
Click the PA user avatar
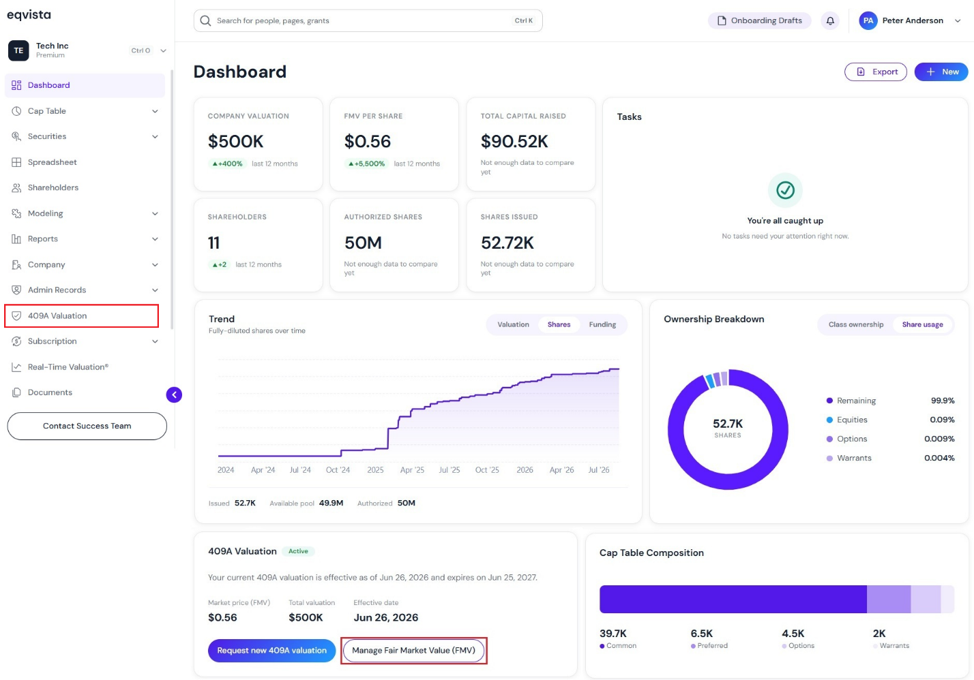click(x=868, y=20)
